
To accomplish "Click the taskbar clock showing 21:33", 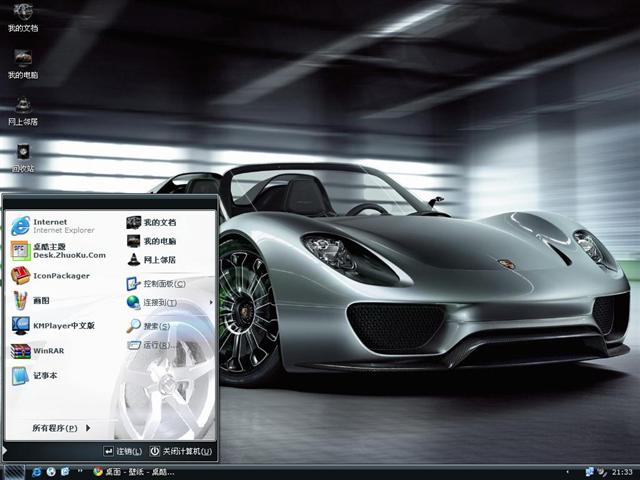I will point(622,471).
